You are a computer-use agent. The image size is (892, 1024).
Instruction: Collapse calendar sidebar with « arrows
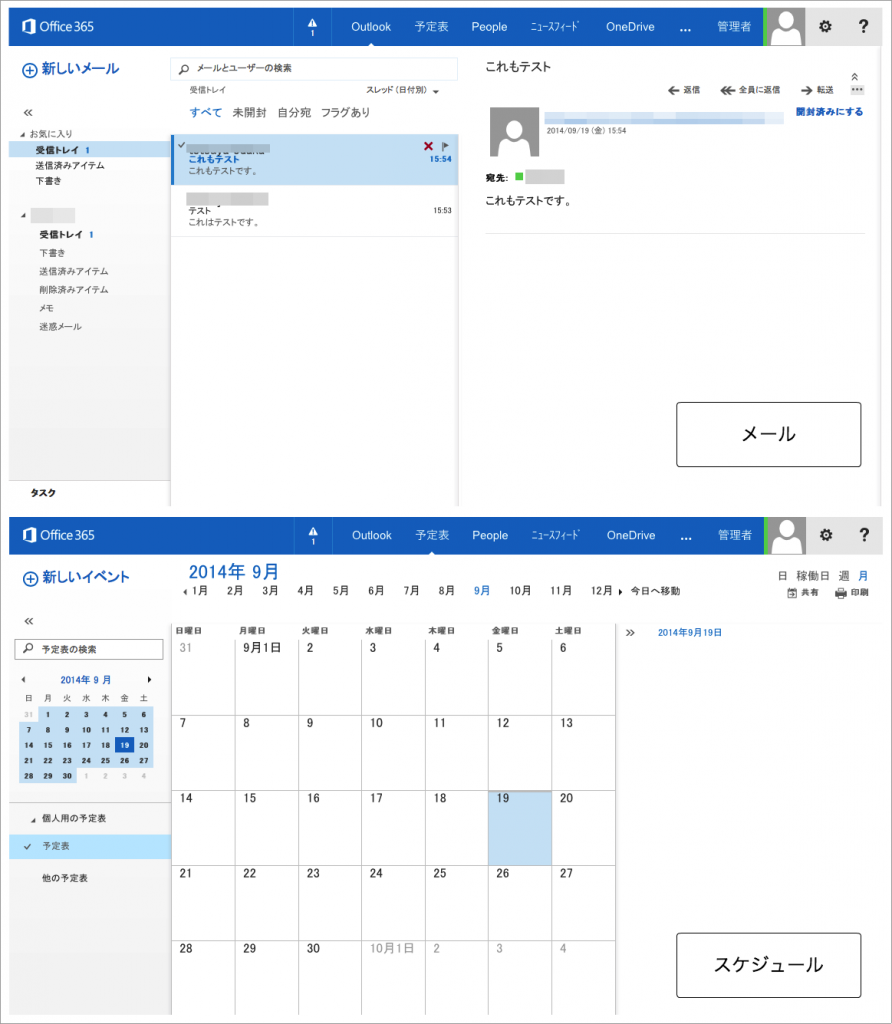pyautogui.click(x=28, y=621)
